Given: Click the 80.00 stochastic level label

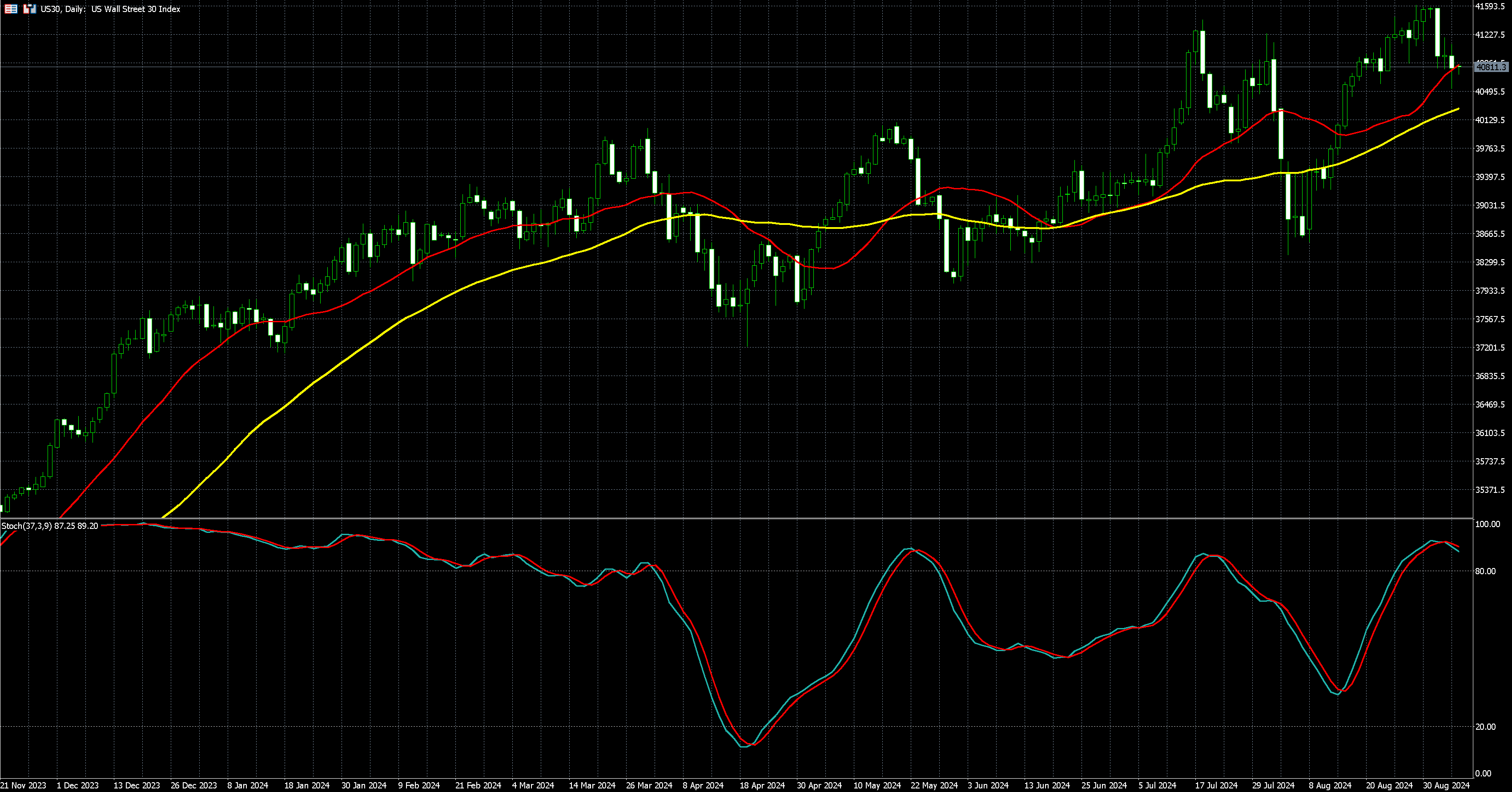Looking at the screenshot, I should (x=1485, y=571).
